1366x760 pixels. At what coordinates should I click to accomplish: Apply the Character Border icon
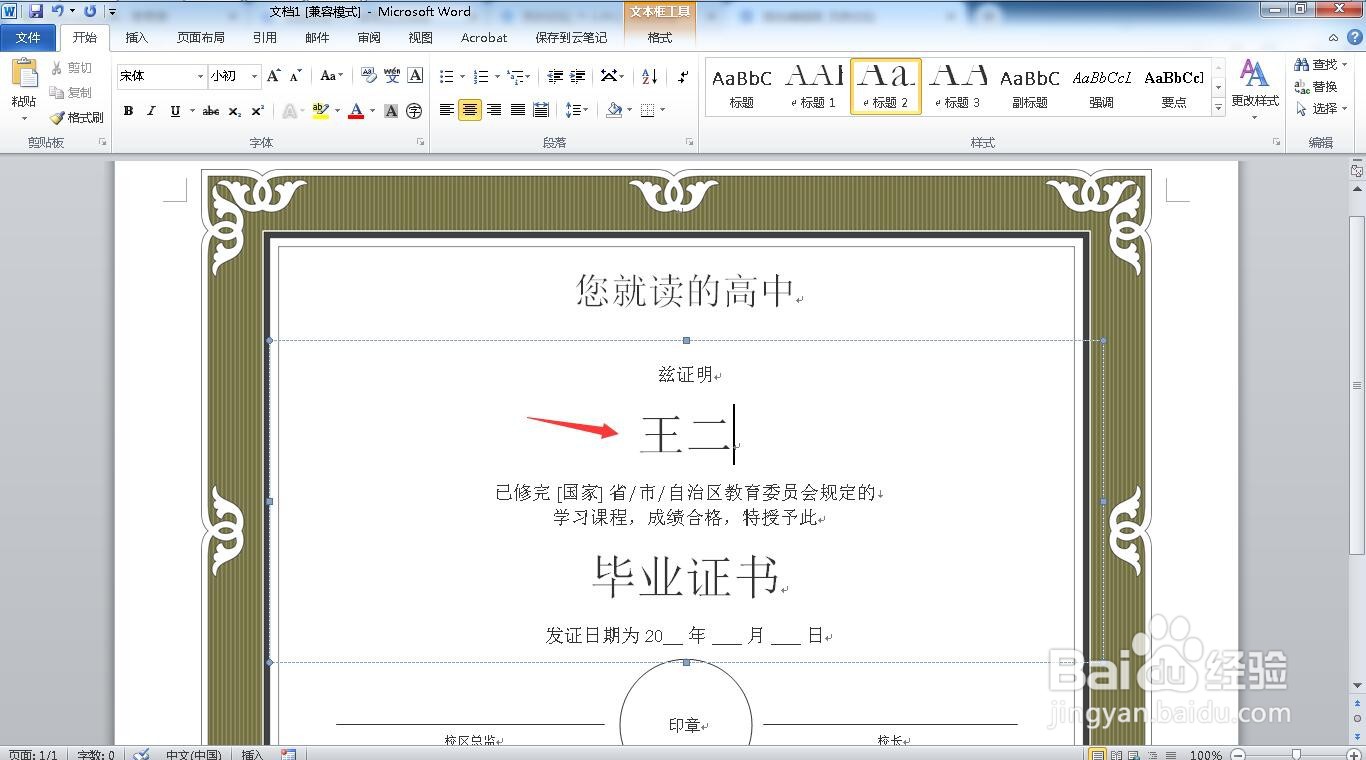point(415,76)
